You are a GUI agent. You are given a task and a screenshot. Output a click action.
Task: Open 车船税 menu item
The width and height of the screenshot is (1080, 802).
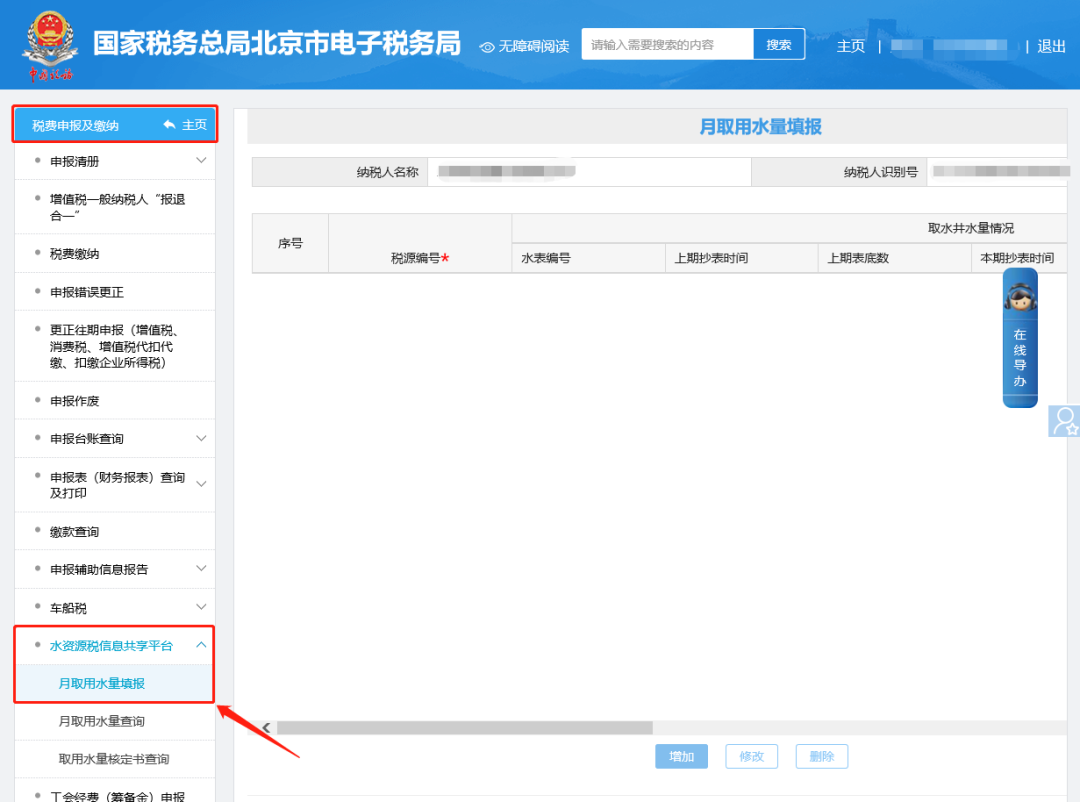pyautogui.click(x=115, y=608)
